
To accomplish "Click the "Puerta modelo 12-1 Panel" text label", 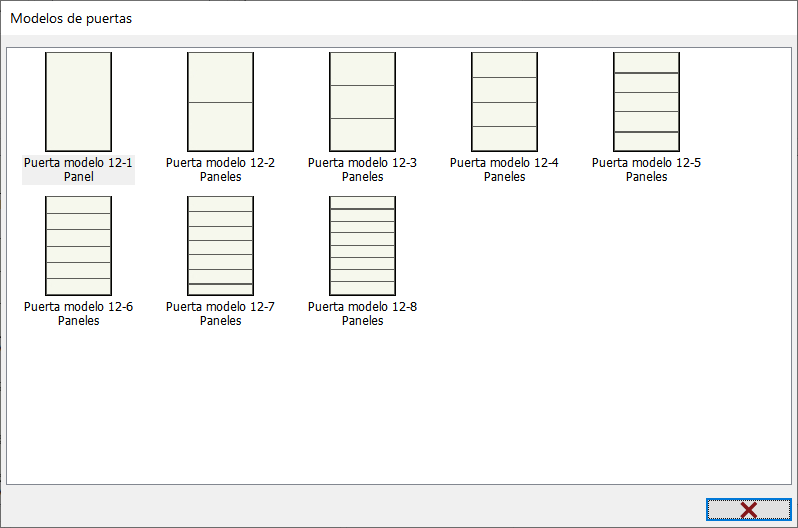I will (x=78, y=170).
